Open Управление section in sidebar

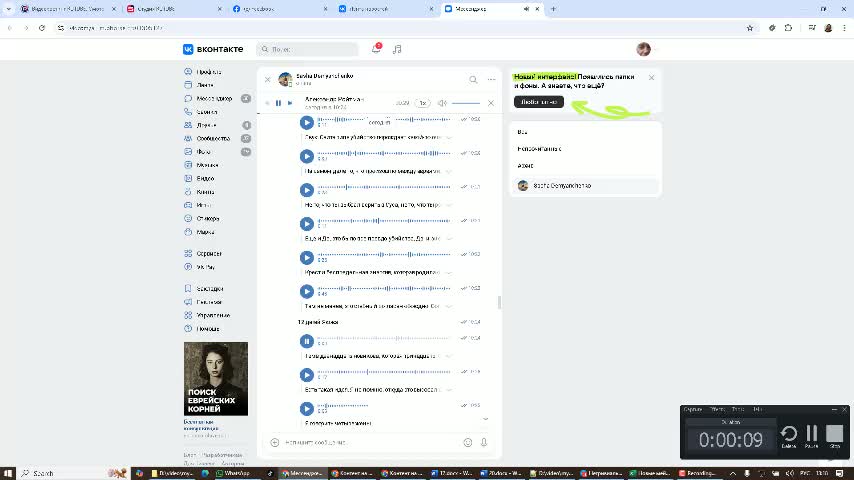click(212, 315)
